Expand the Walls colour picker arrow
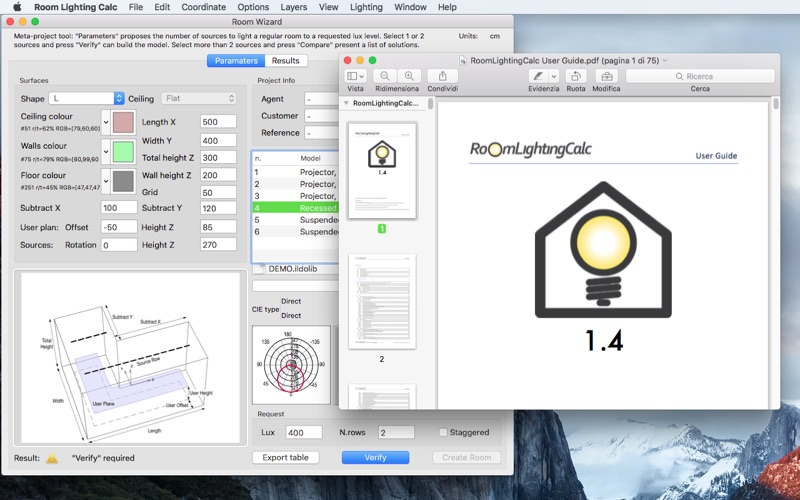The height and width of the screenshot is (500, 800). [106, 152]
